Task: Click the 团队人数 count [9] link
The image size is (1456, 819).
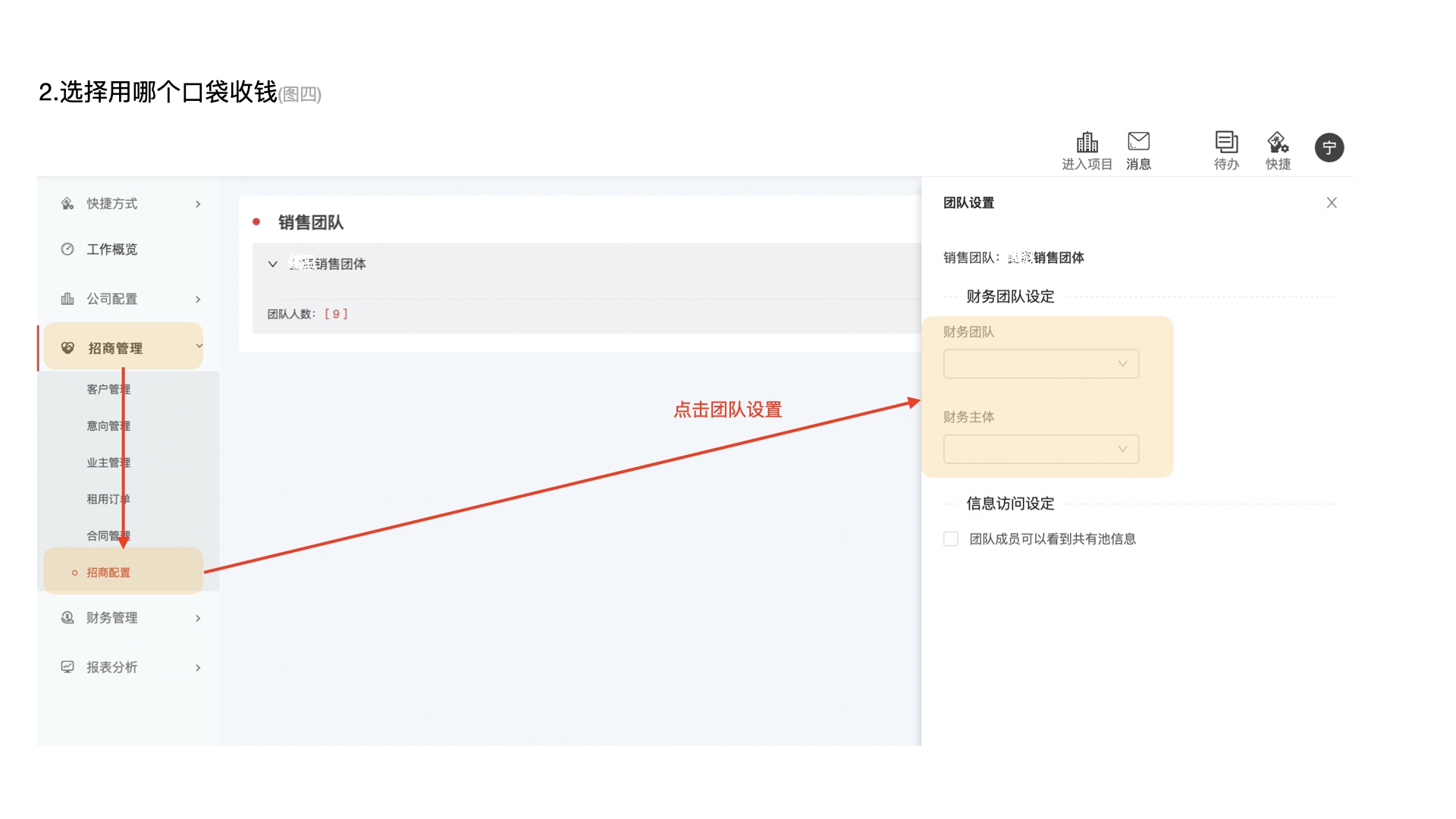Action: 336,314
